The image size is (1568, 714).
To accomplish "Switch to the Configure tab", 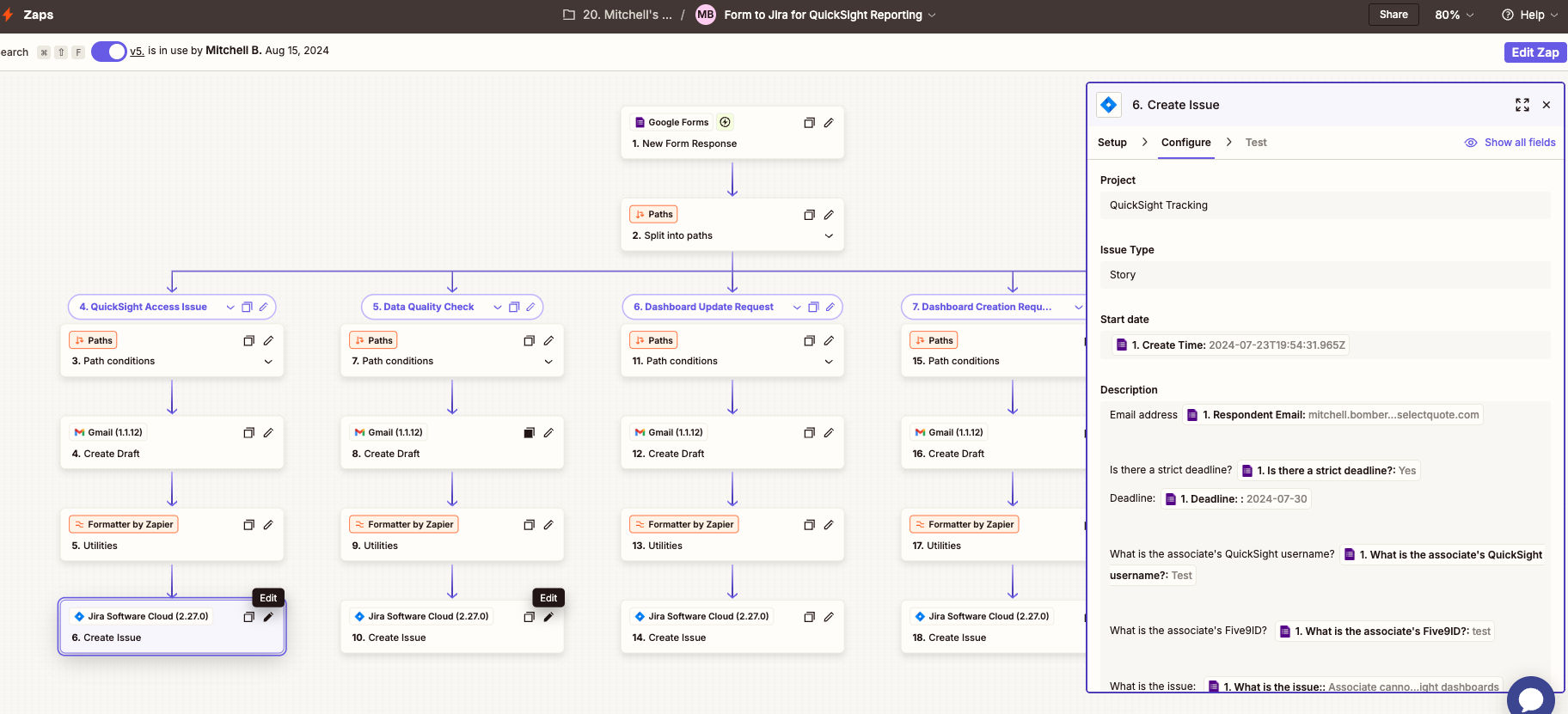I will tap(1186, 143).
